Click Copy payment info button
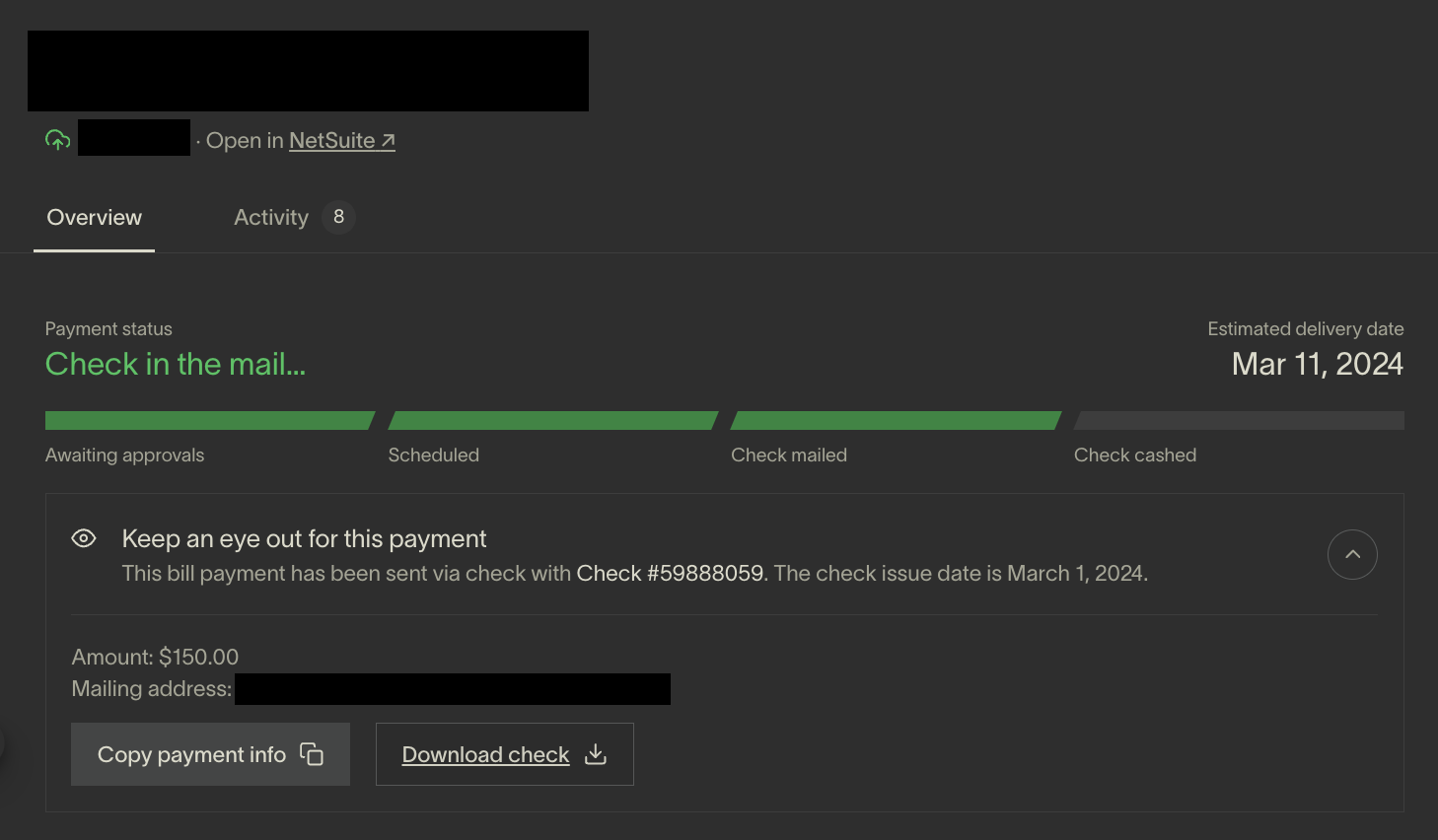 [x=210, y=754]
